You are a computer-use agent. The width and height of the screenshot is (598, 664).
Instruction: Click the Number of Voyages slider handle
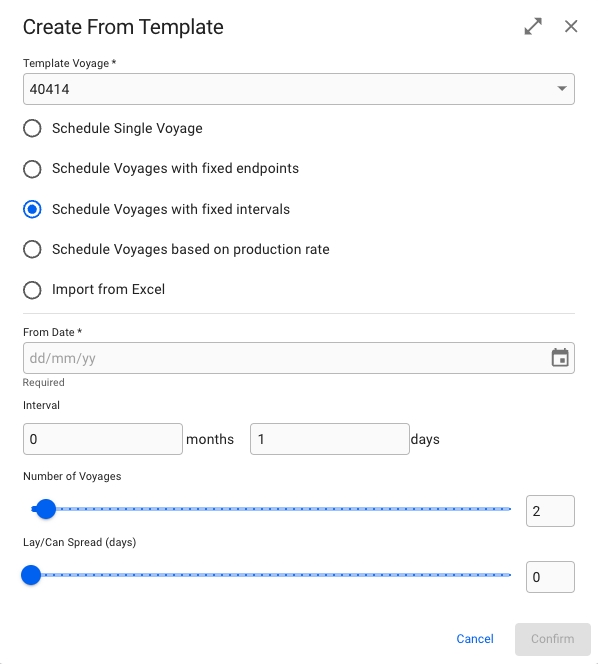pyautogui.click(x=46, y=509)
